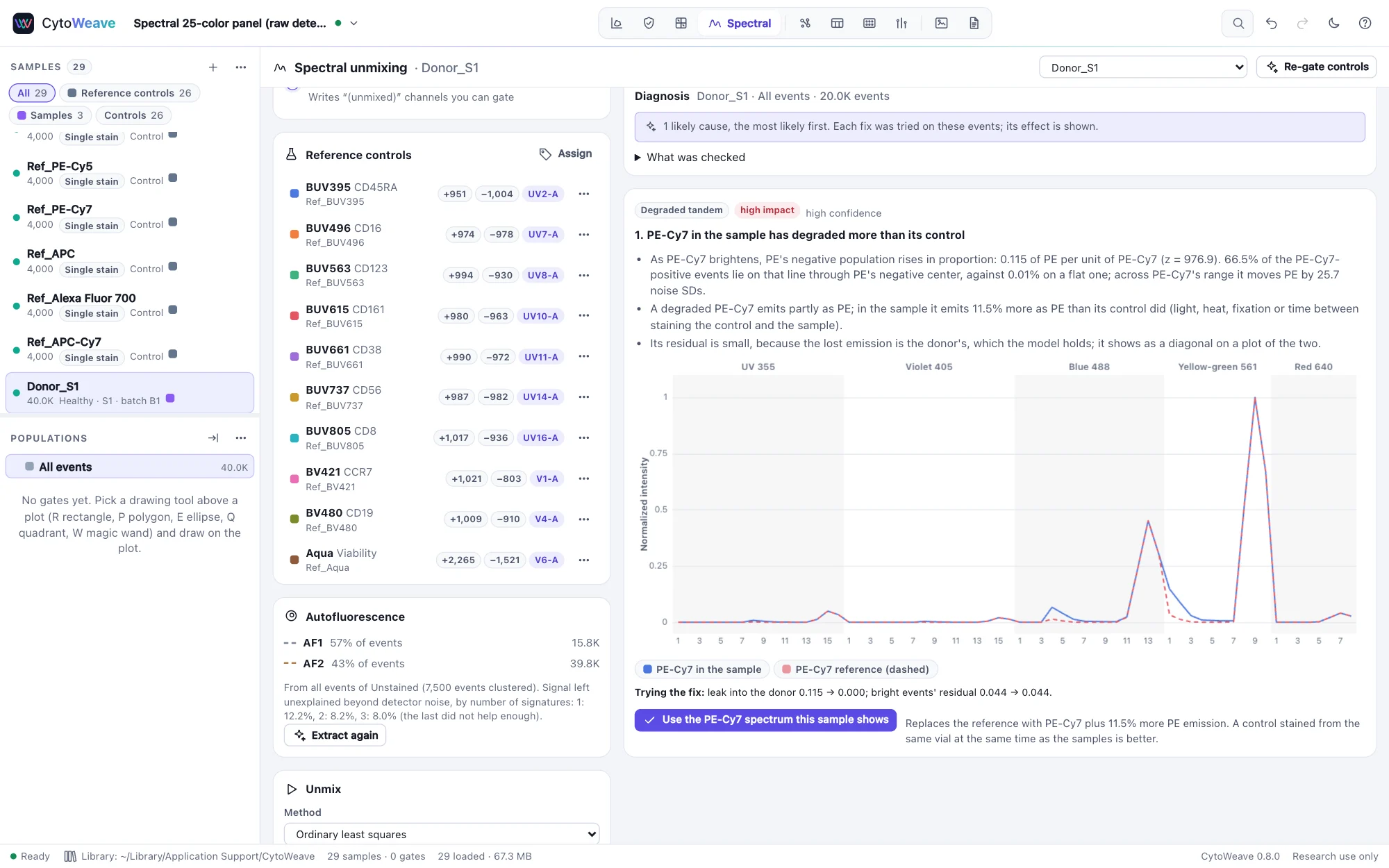Viewport: 1389px width, 868px height.
Task: Select the All events population
Action: (130, 467)
